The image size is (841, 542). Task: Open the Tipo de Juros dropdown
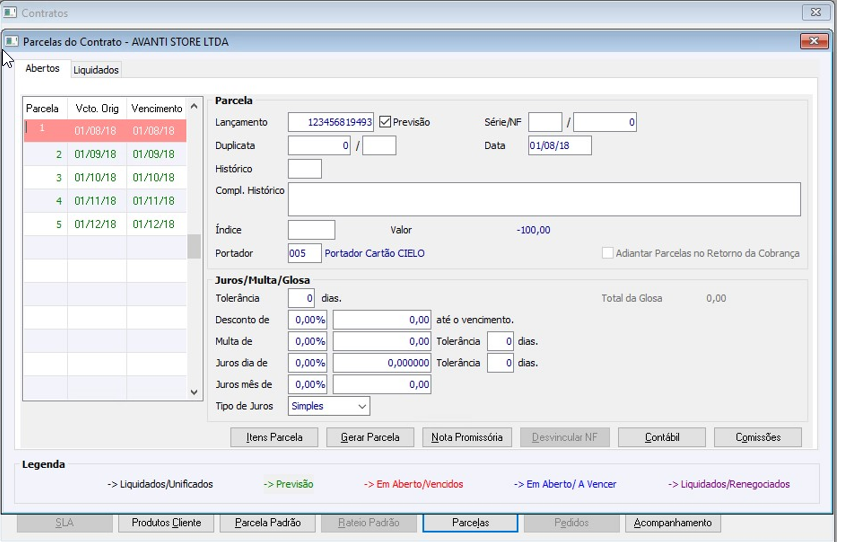pyautogui.click(x=329, y=406)
